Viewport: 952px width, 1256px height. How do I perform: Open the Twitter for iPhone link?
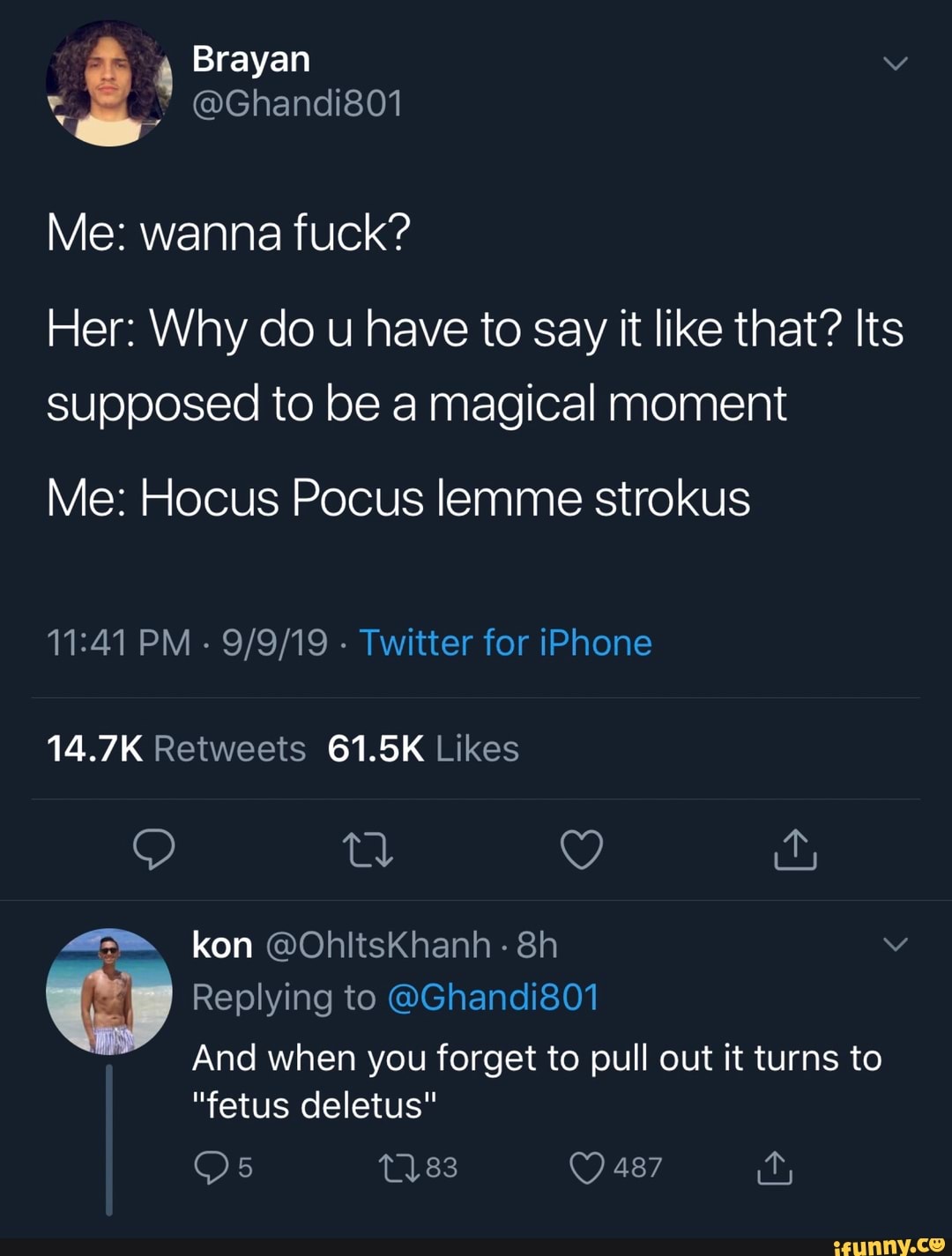(x=505, y=643)
